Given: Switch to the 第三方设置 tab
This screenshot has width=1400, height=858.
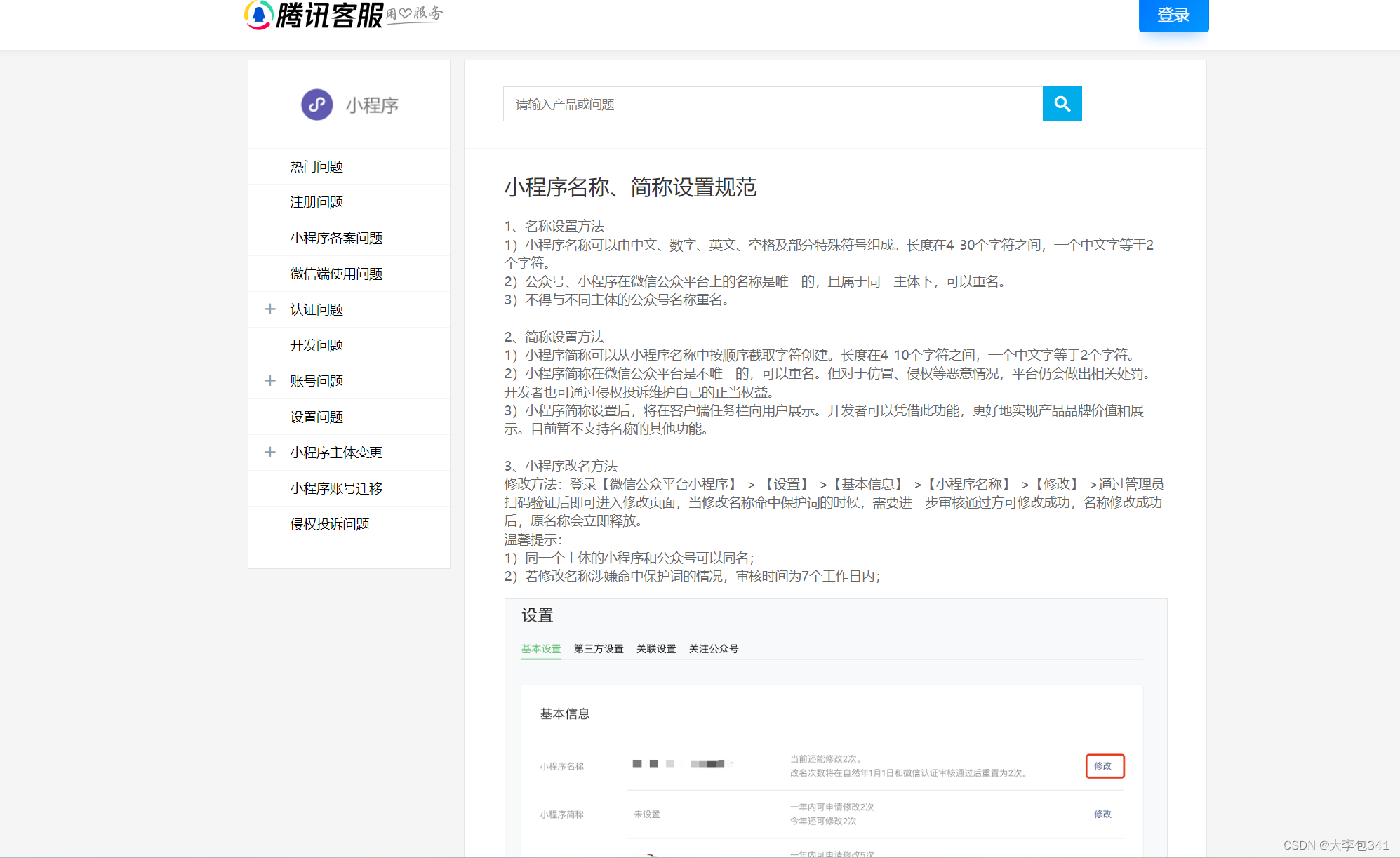Looking at the screenshot, I should click(x=599, y=649).
